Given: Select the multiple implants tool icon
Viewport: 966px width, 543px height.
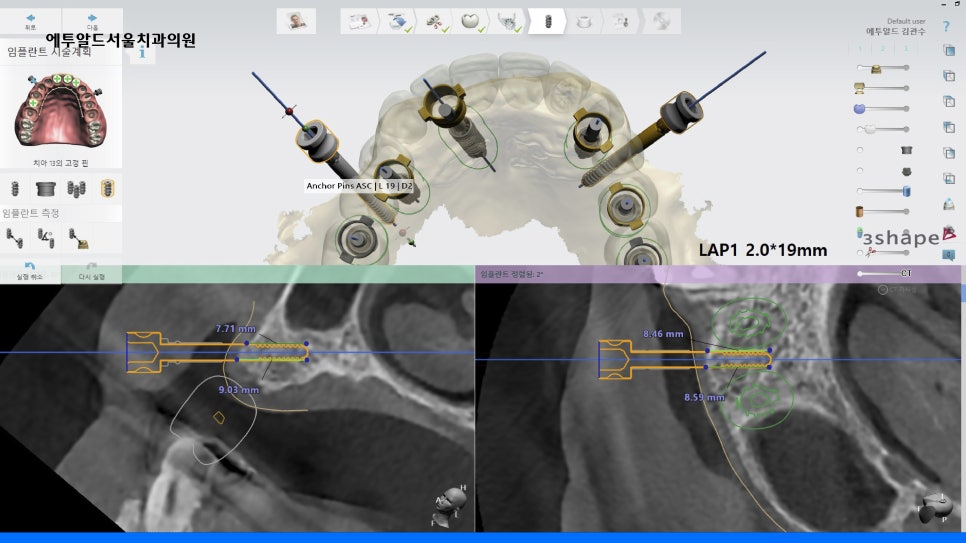Looking at the screenshot, I should click(77, 188).
